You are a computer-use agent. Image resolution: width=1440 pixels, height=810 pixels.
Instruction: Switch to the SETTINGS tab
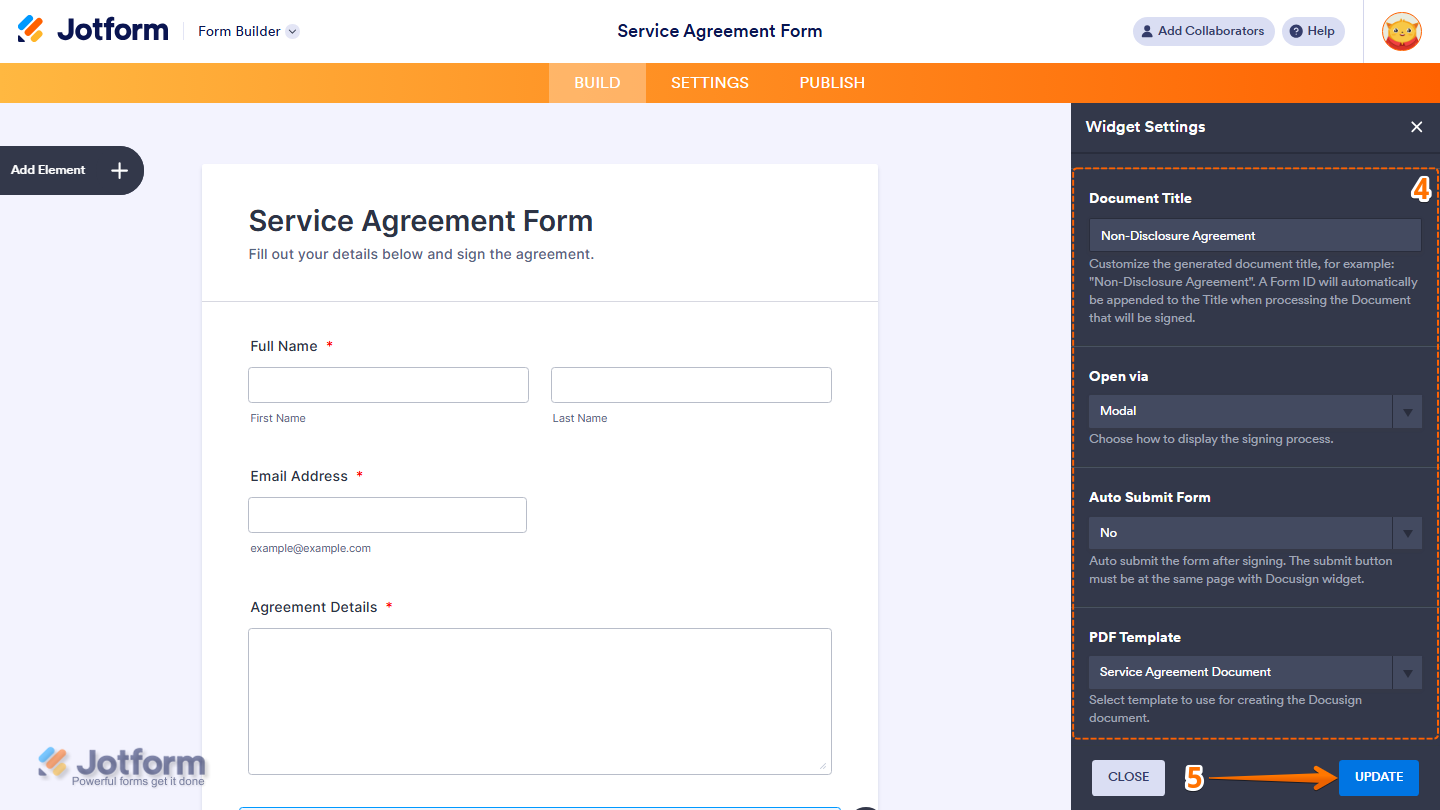(x=710, y=82)
